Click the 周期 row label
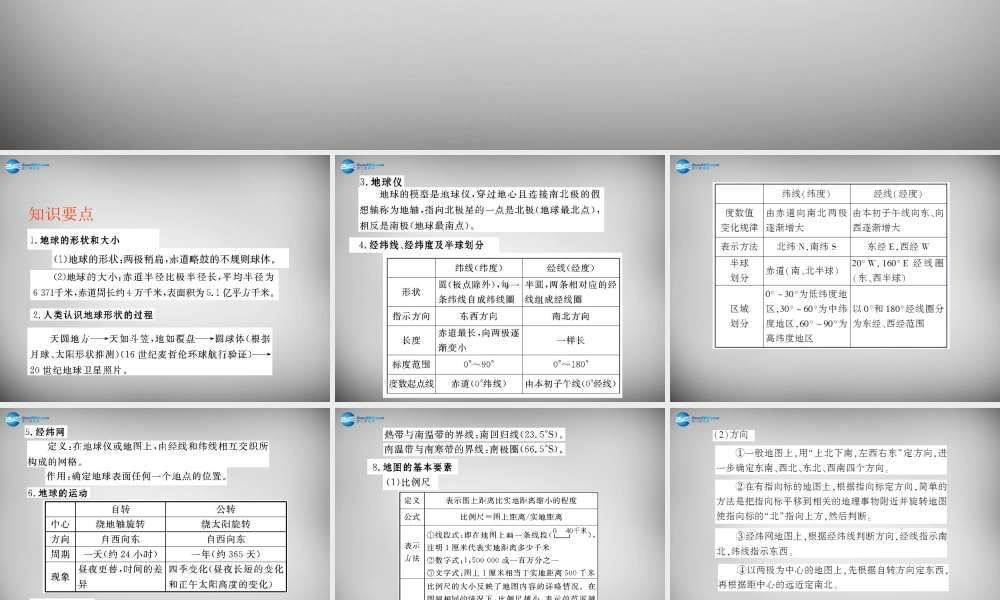The image size is (1000, 600). [x=61, y=554]
